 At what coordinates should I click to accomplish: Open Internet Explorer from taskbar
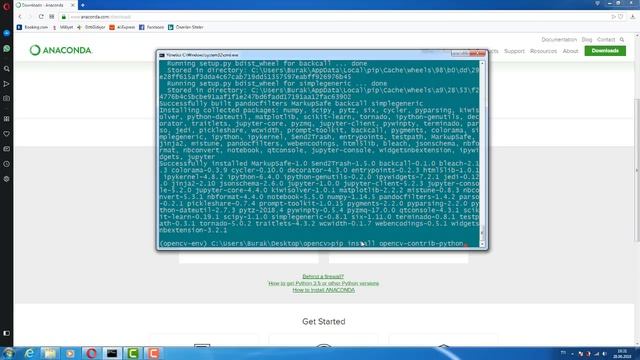click(x=29, y=353)
